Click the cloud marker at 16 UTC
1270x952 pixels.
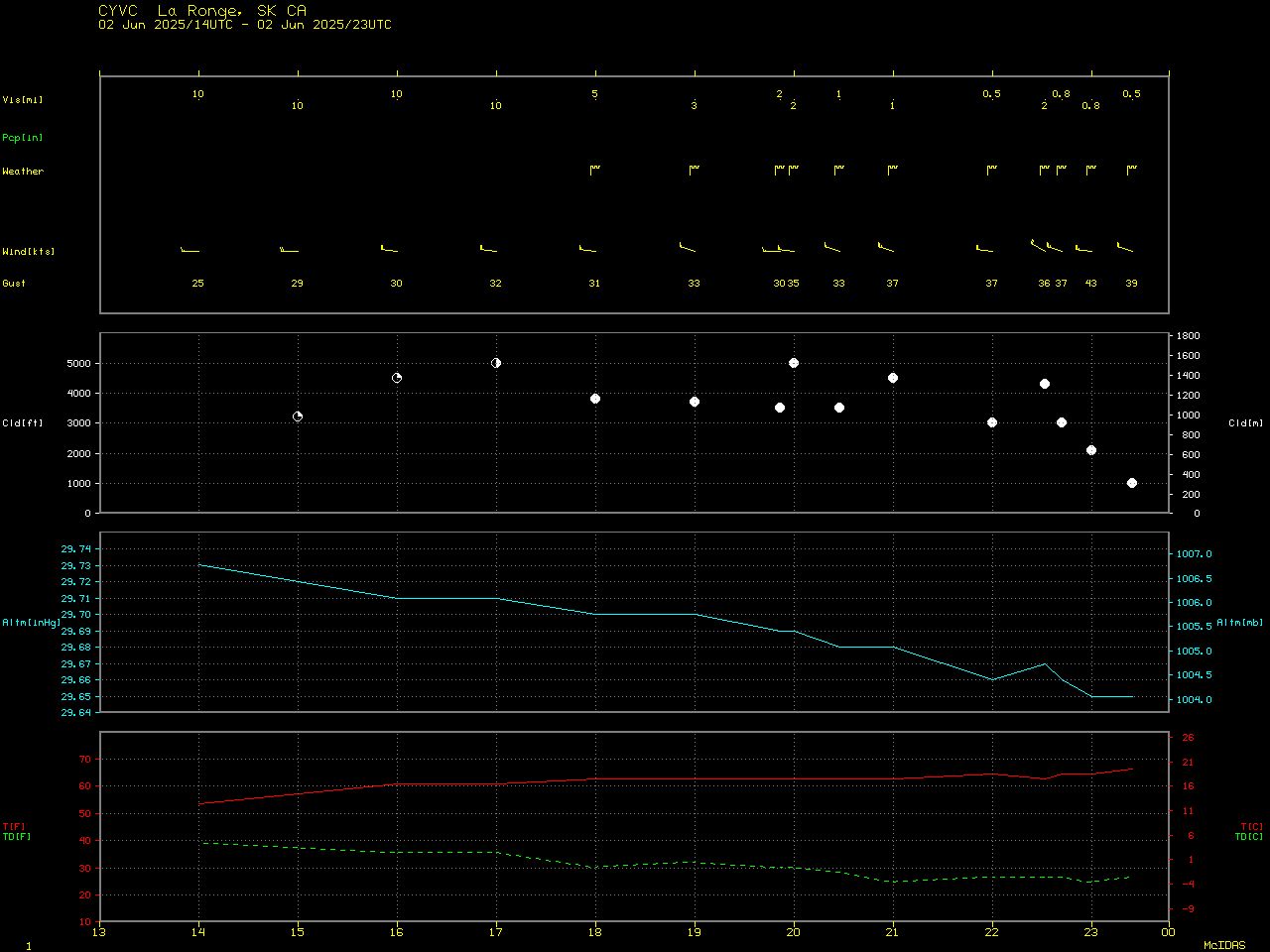click(x=397, y=378)
